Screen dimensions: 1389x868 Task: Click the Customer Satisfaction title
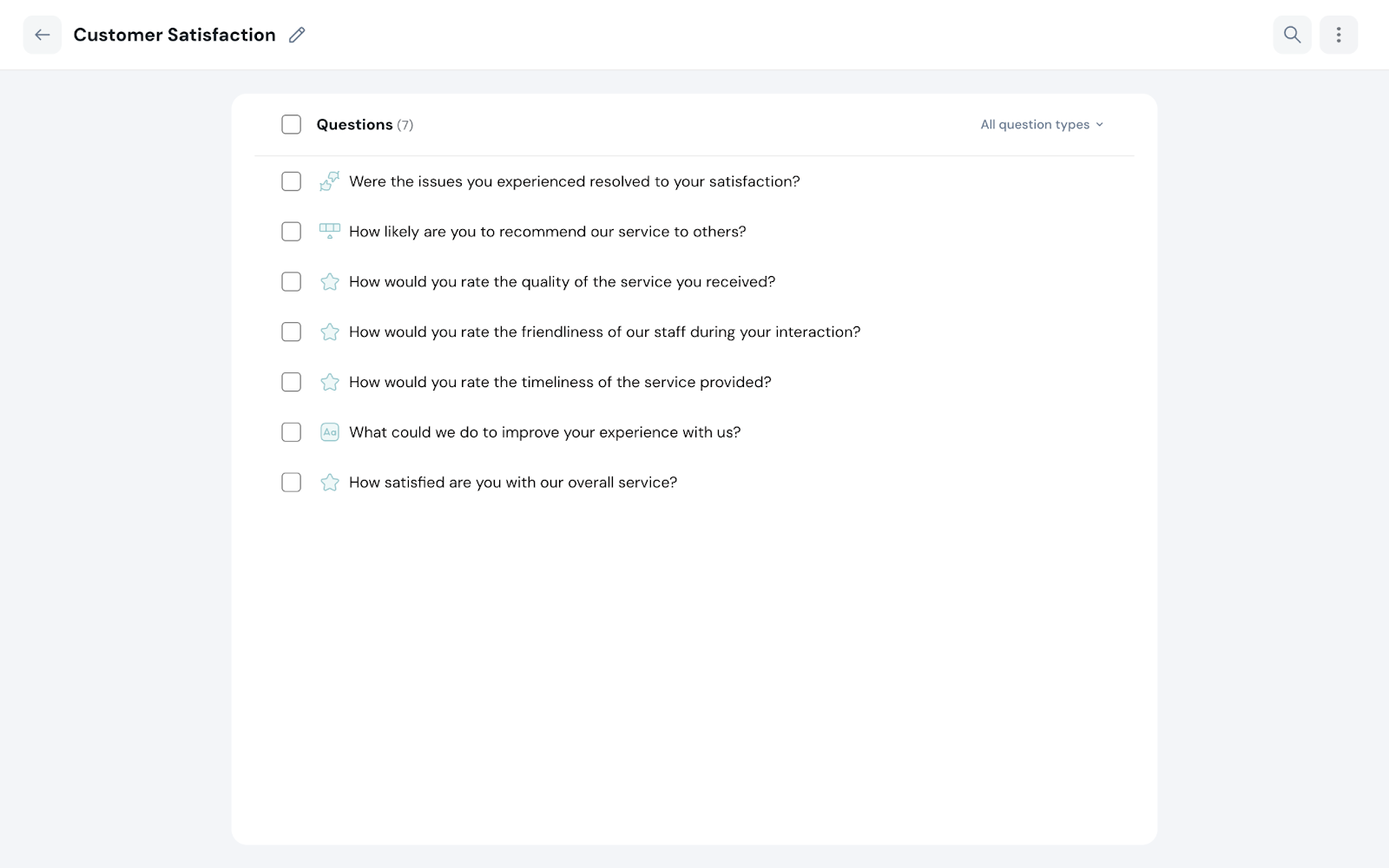(x=174, y=35)
